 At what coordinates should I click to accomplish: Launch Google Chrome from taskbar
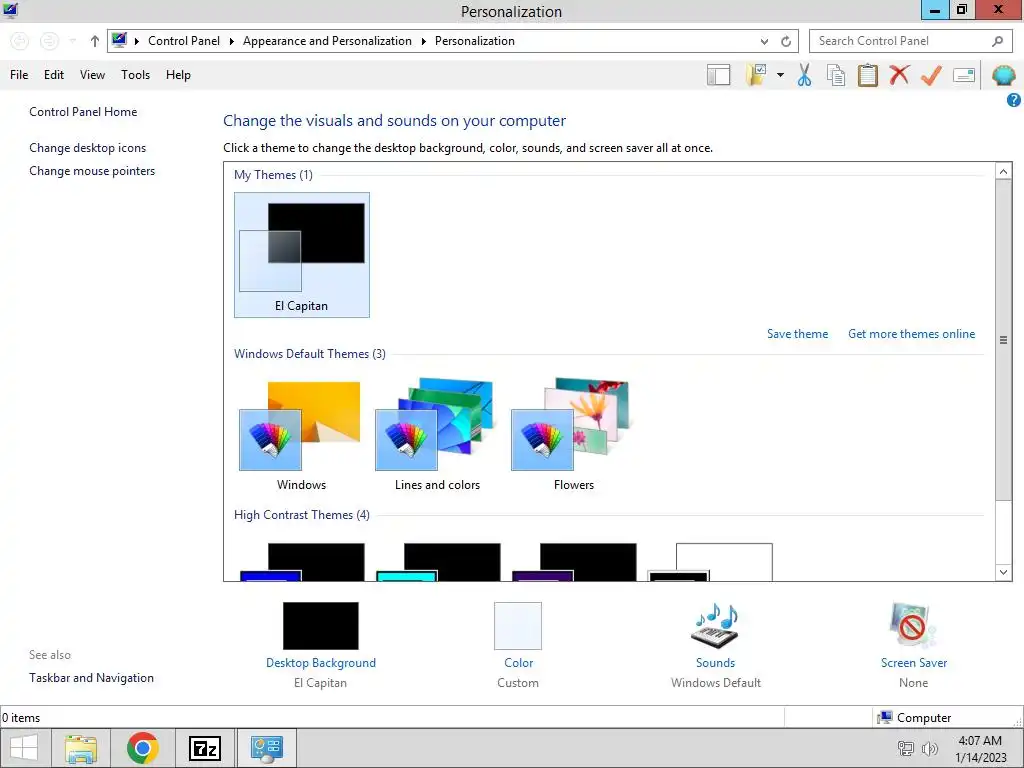(x=142, y=748)
